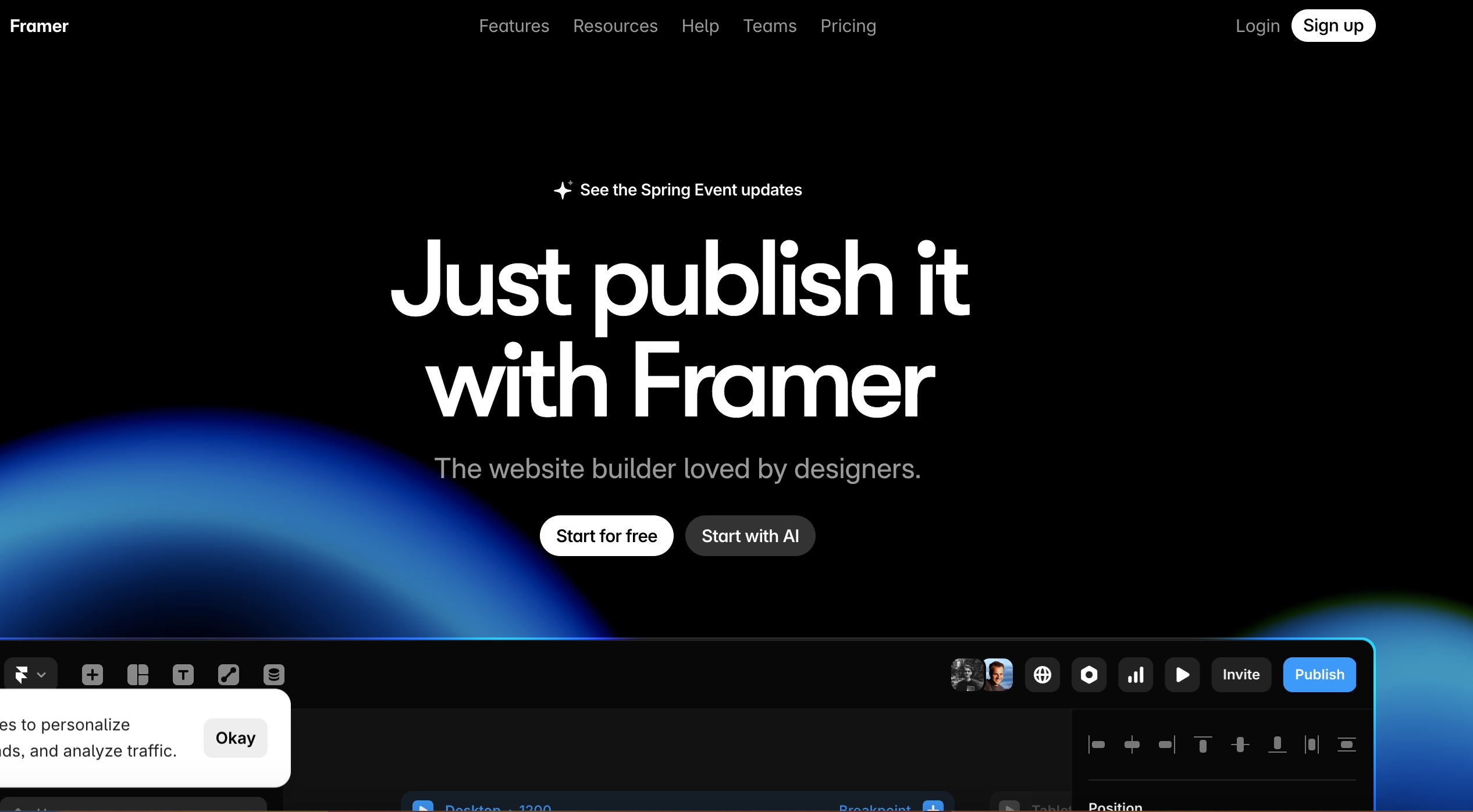This screenshot has width=1473, height=812.
Task: Click align left icon
Action: coord(1097,745)
